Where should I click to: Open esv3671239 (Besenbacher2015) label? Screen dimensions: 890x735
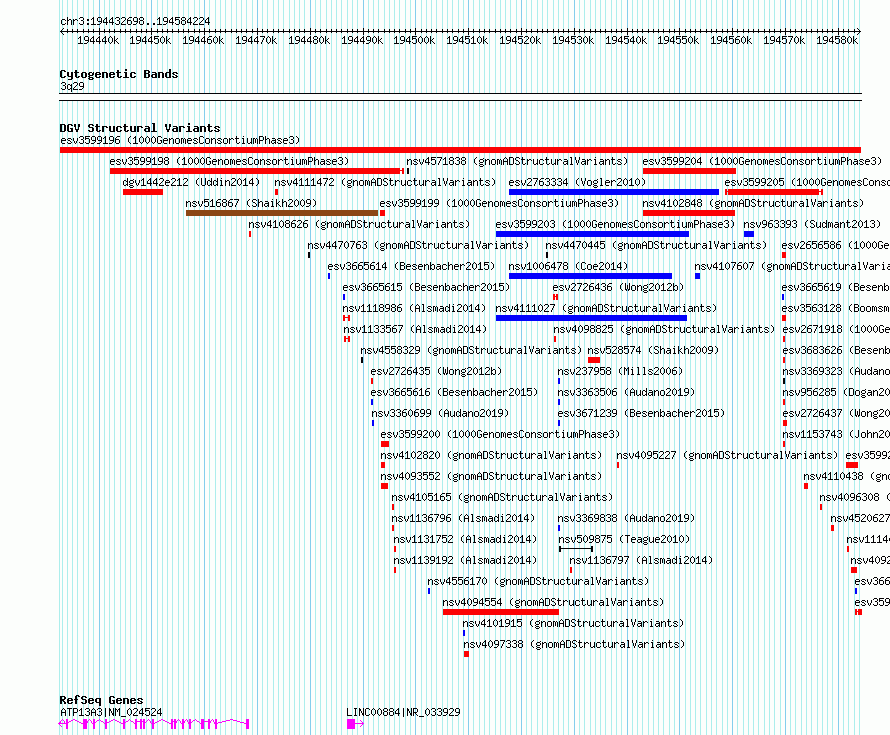point(641,413)
